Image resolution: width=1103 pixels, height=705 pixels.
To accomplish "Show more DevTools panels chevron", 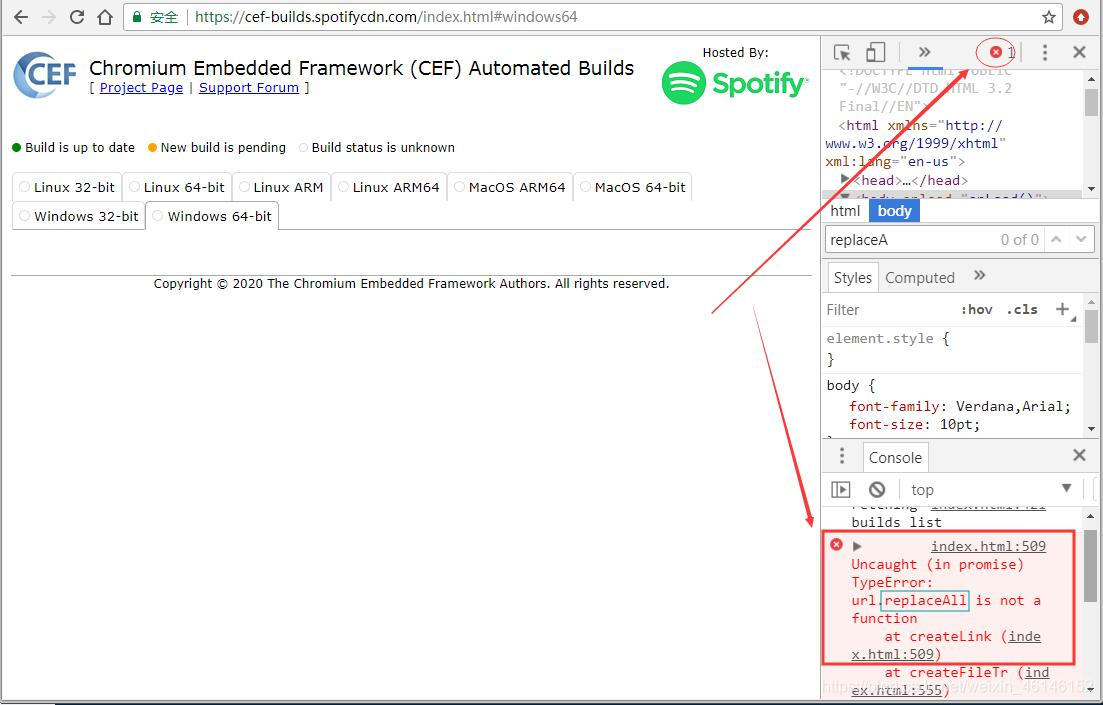I will click(x=924, y=52).
